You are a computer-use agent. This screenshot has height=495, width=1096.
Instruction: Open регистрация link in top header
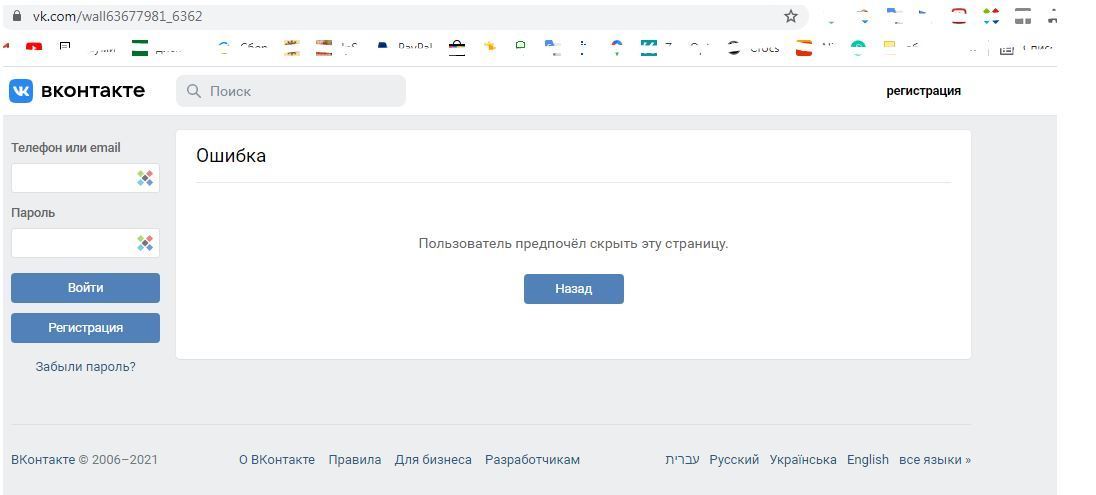click(x=923, y=91)
